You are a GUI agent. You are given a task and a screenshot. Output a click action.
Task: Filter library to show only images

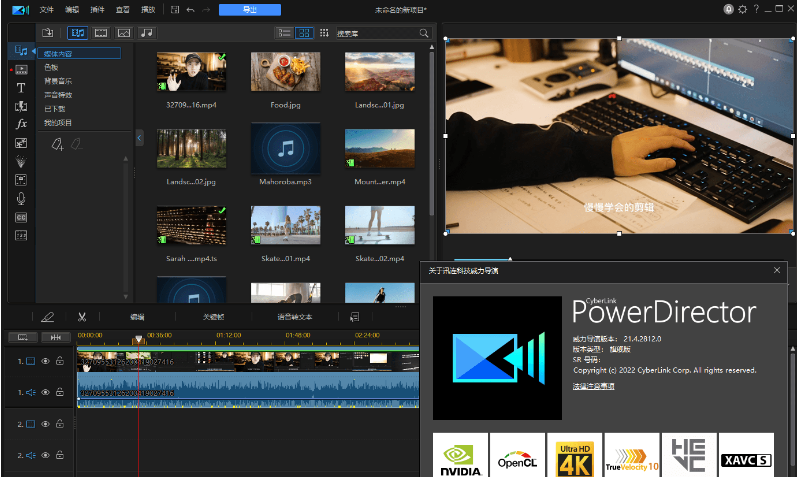click(x=124, y=33)
